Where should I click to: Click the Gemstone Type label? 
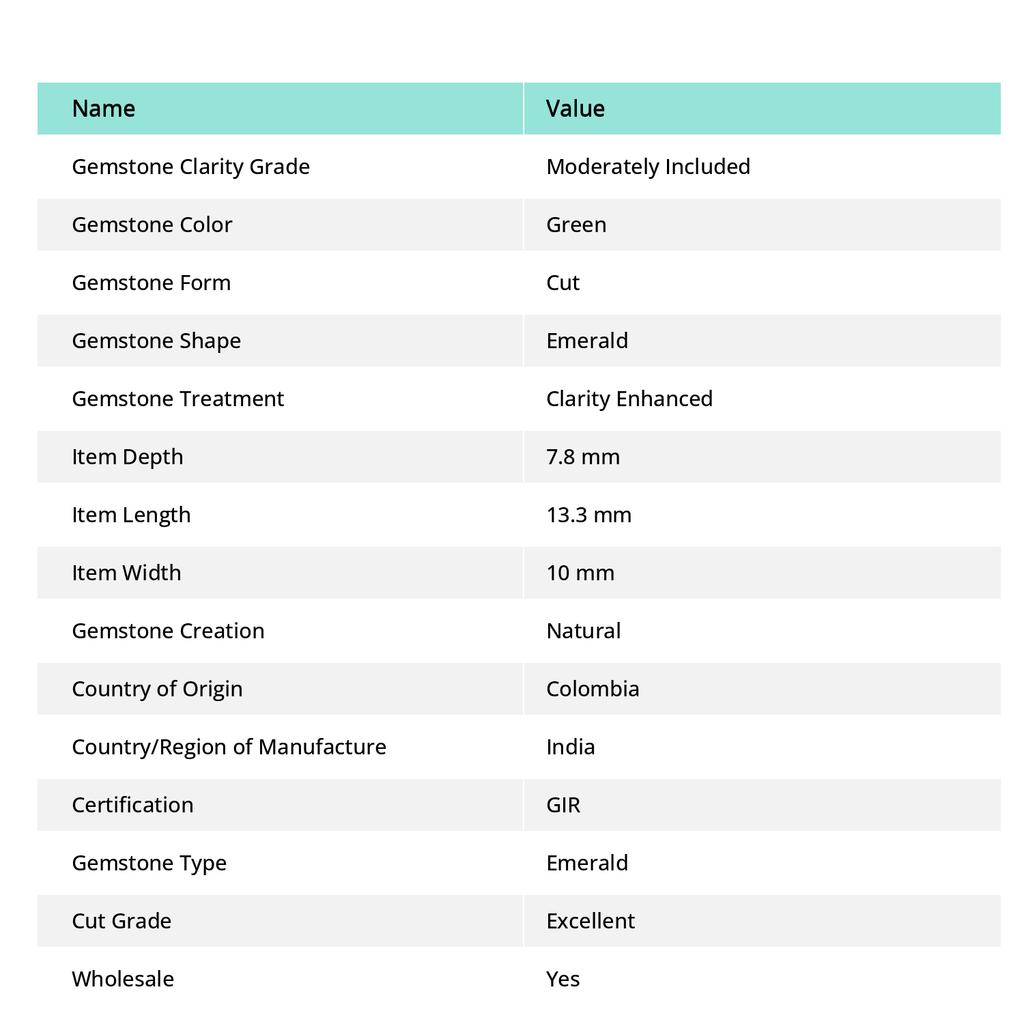(x=149, y=863)
